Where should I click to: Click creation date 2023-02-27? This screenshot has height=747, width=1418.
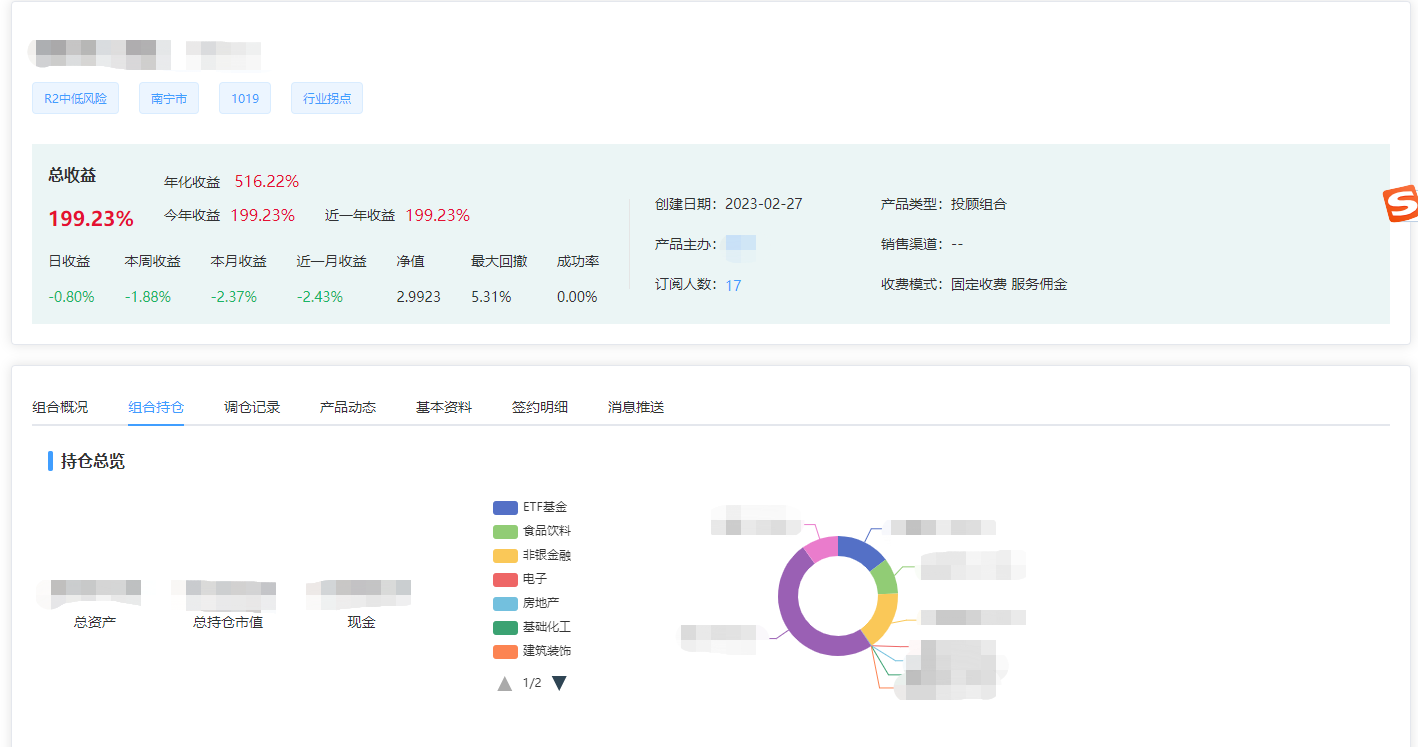(764, 204)
